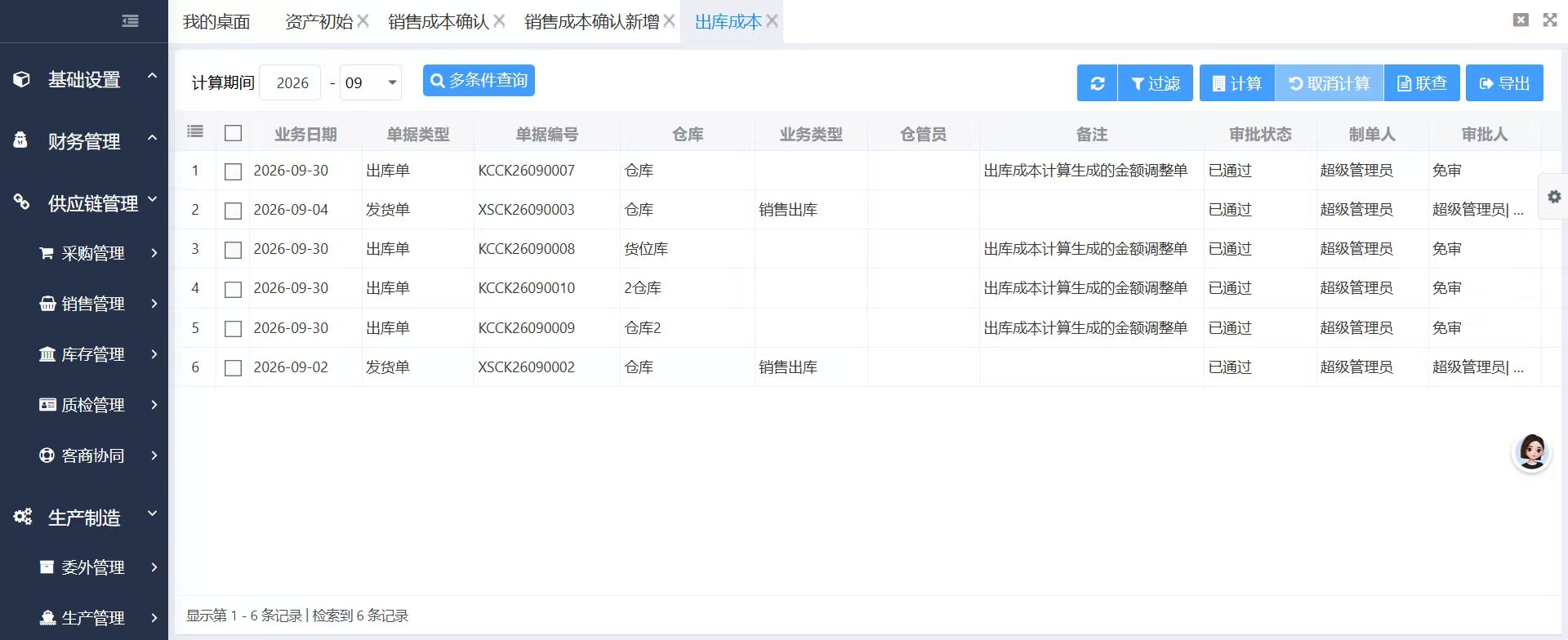The image size is (1568, 640).
Task: Collapse the sidebar with the hamburger icon
Action: click(x=130, y=21)
